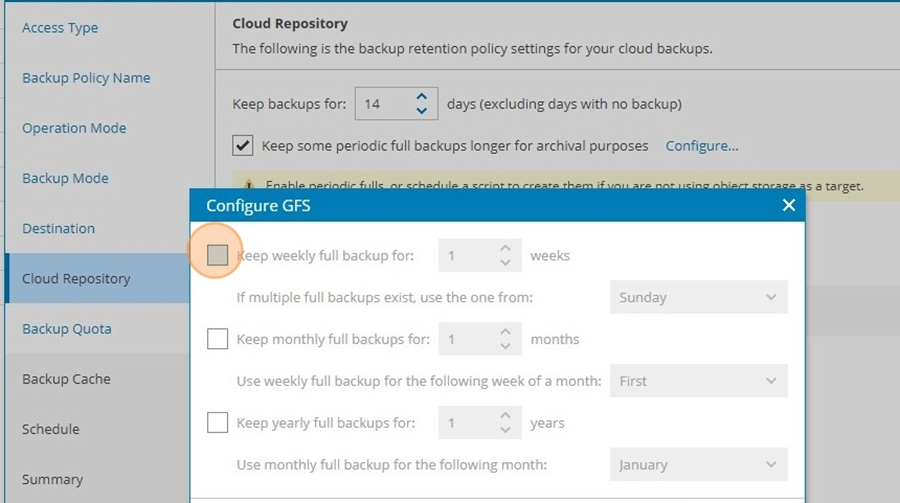Viewport: 900px width, 503px height.
Task: Select the Backup Quota step
Action: tap(67, 328)
